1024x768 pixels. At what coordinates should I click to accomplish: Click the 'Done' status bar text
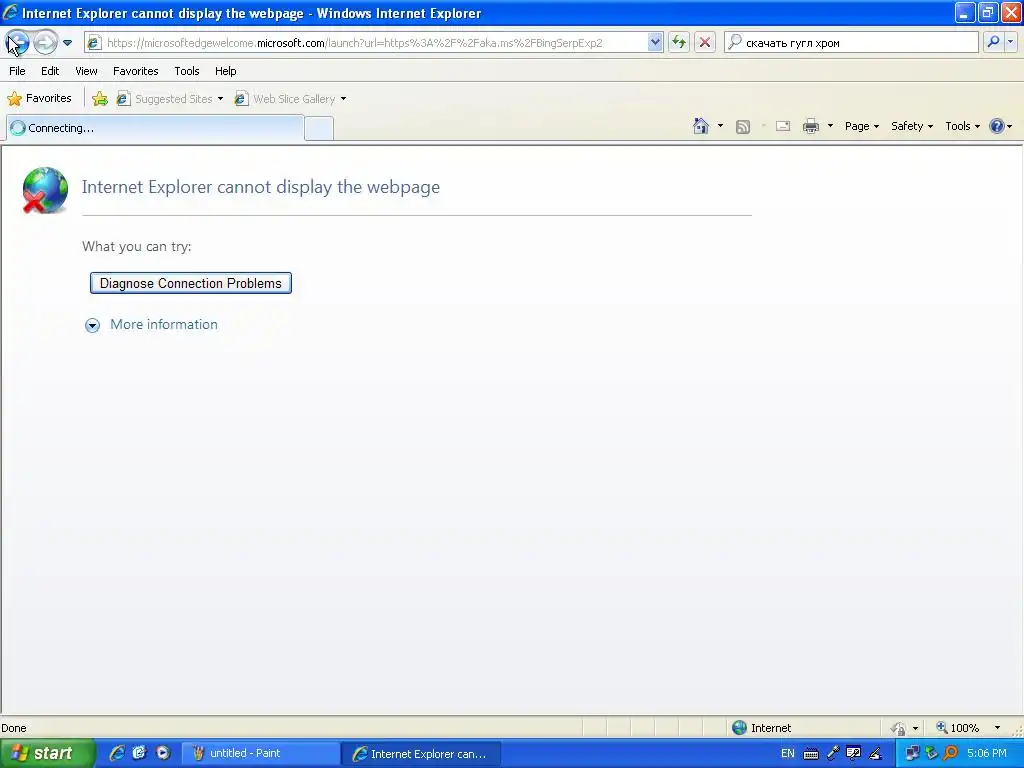(x=14, y=728)
